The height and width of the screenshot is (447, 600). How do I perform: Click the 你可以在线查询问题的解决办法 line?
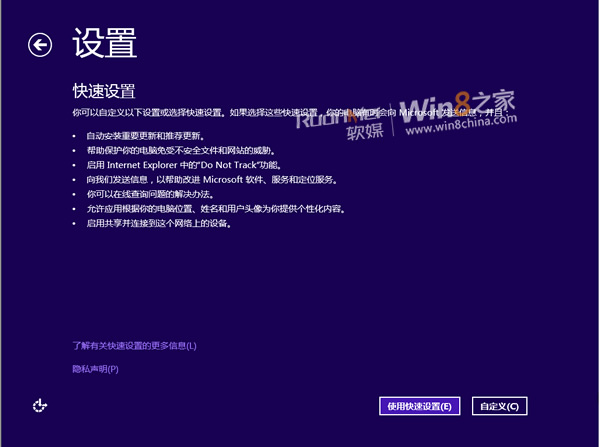pos(150,194)
